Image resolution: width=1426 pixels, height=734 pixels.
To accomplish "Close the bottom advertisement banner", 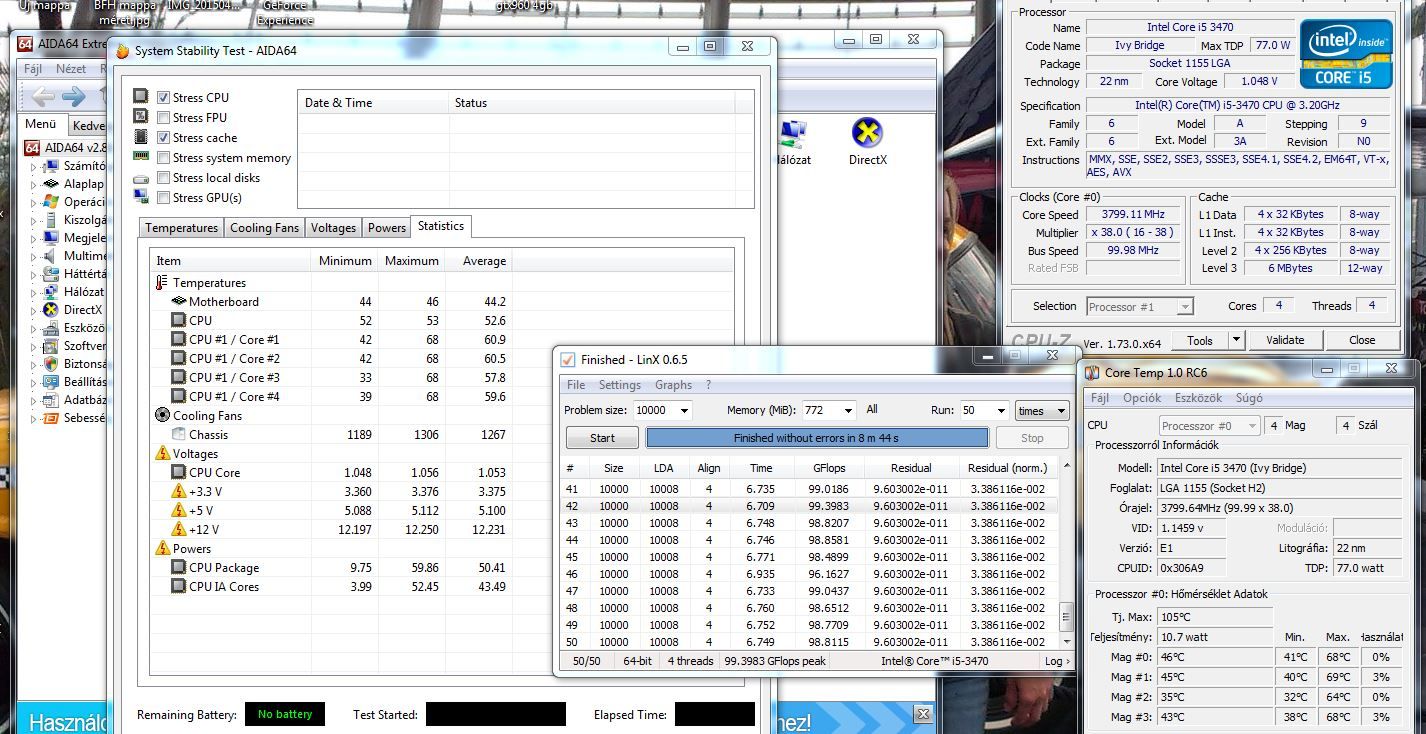I will [923, 714].
